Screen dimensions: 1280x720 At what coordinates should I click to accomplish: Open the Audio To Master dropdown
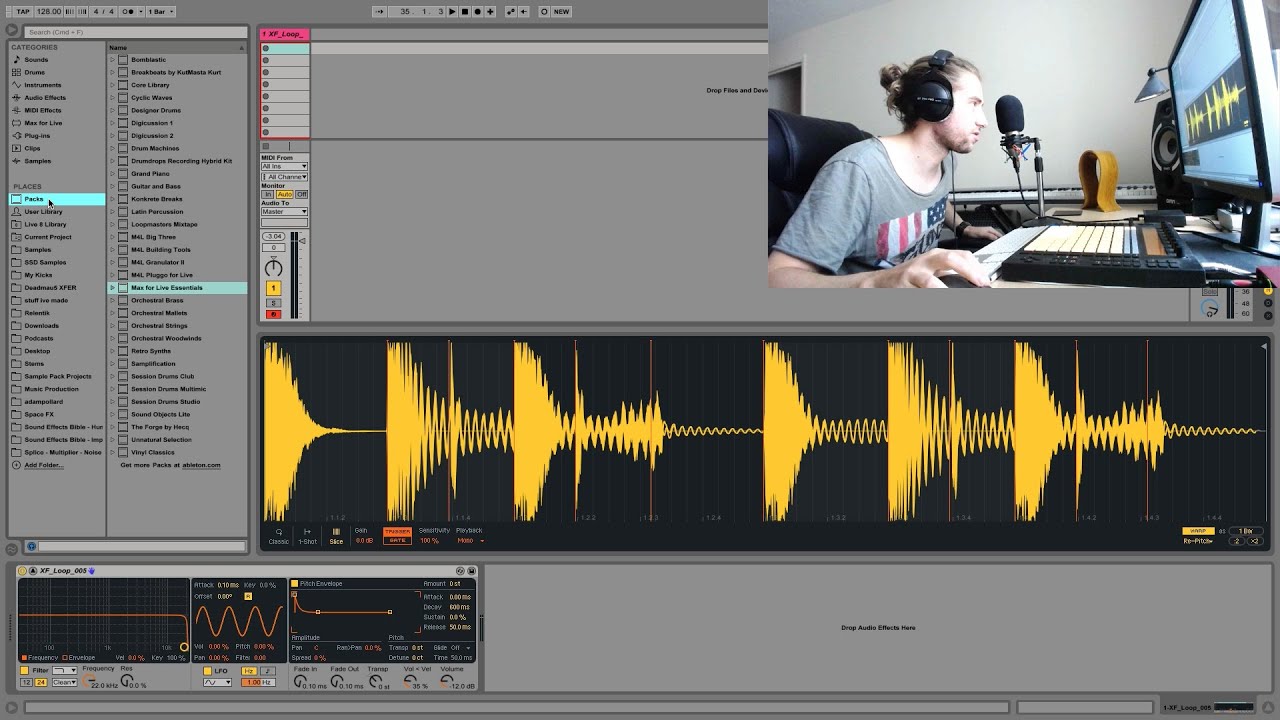[284, 212]
